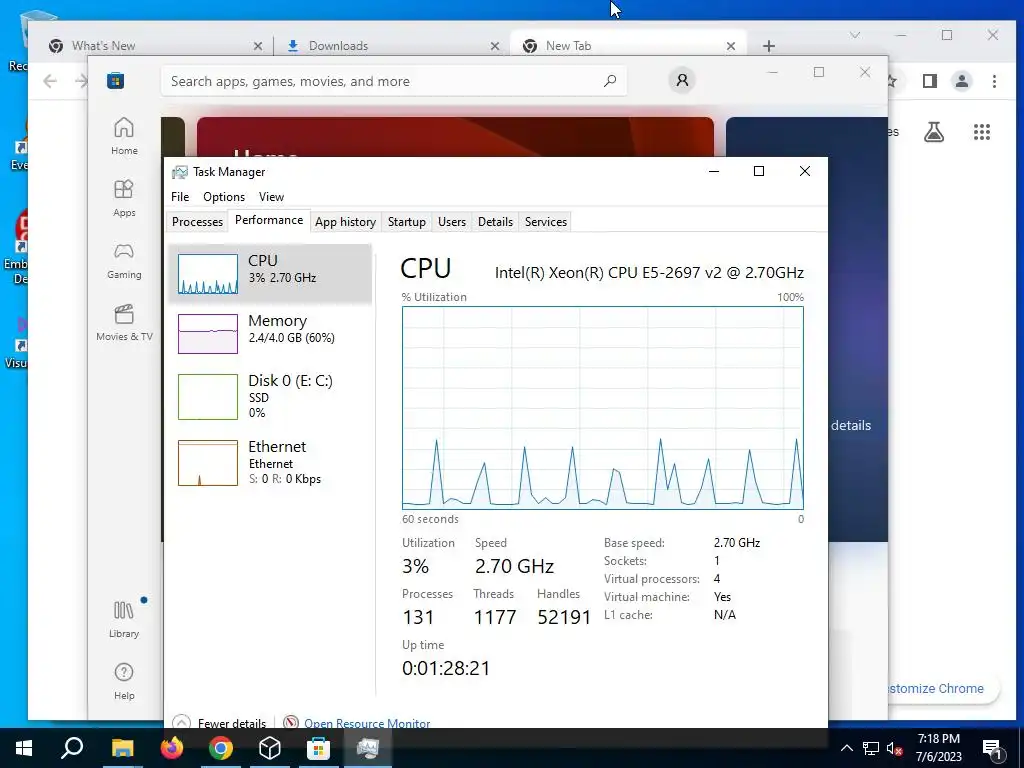The height and width of the screenshot is (768, 1024).
Task: Switch to Microsoft Store taskbar icon
Action: tap(319, 748)
